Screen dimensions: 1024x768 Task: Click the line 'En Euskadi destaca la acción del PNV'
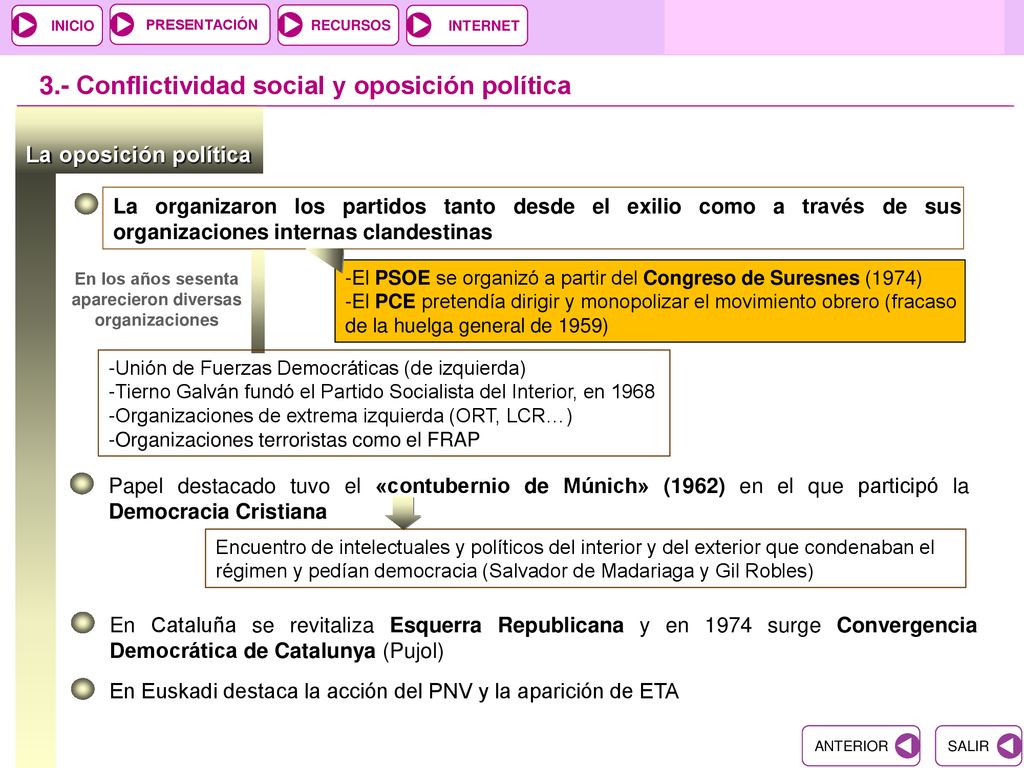pos(394,691)
